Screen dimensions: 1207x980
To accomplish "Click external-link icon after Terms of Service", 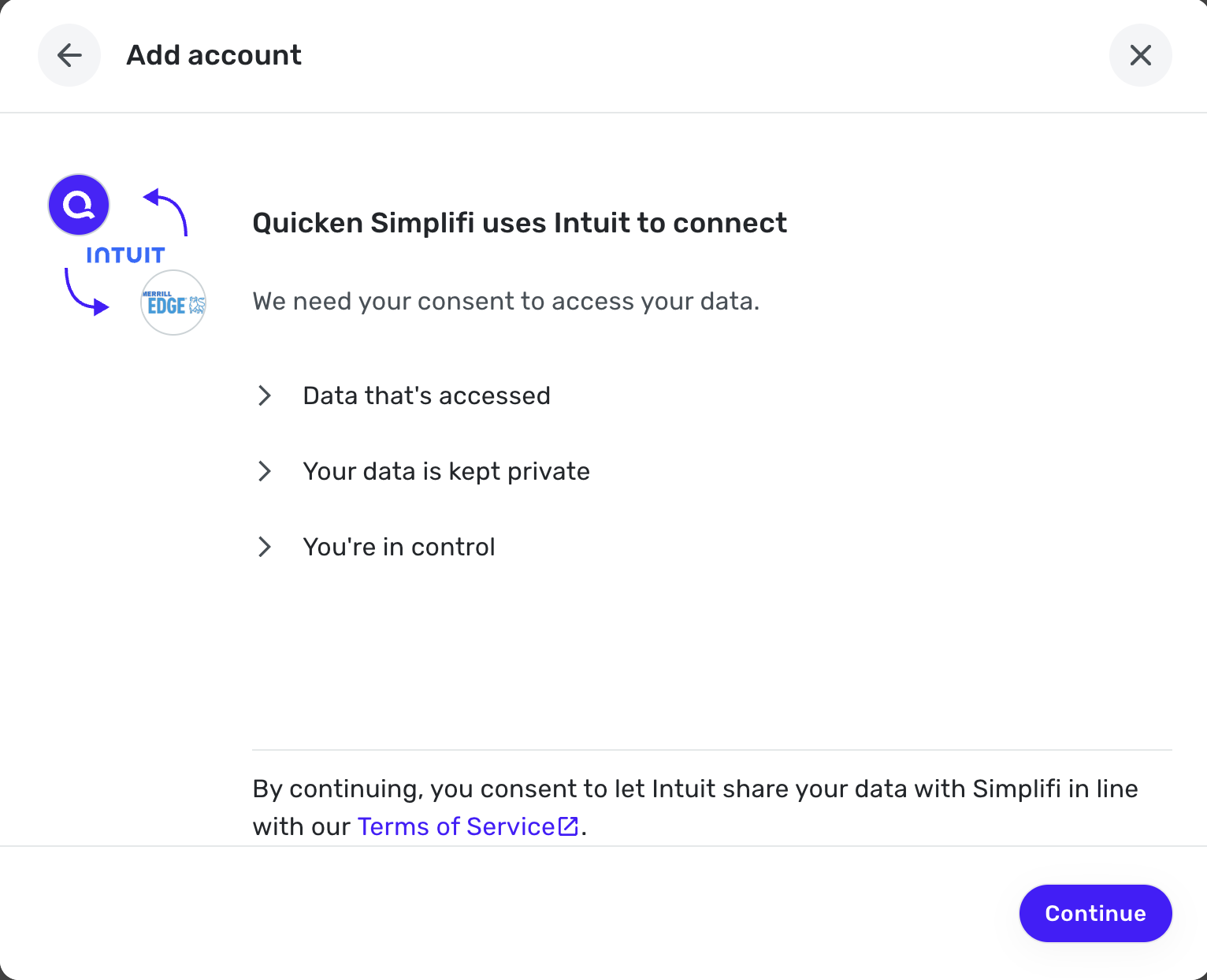I will 568,826.
